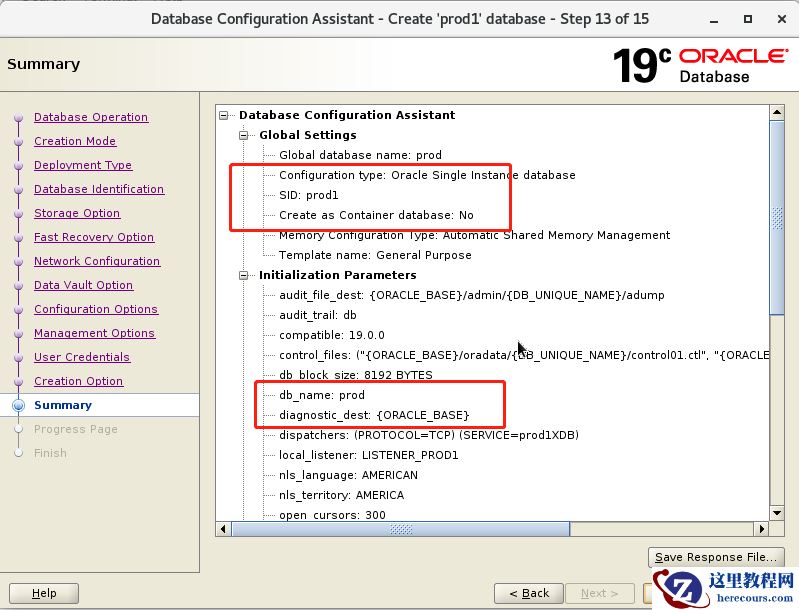Select 'Global database name: prod' row

pyautogui.click(x=360, y=155)
